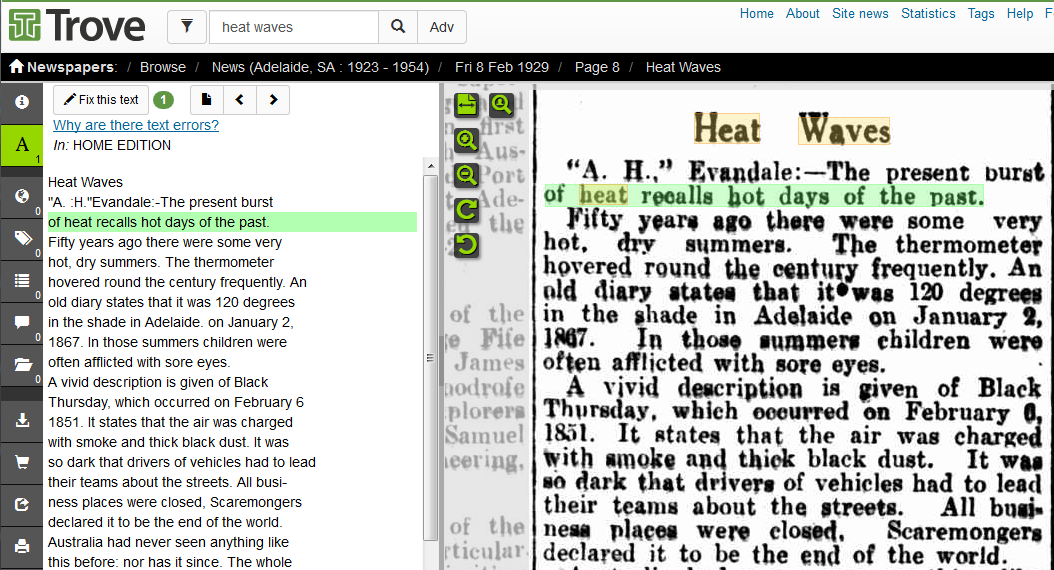Screen dimensions: 1054x570
Task: Open the comments speech bubble icon
Action: coord(21,322)
